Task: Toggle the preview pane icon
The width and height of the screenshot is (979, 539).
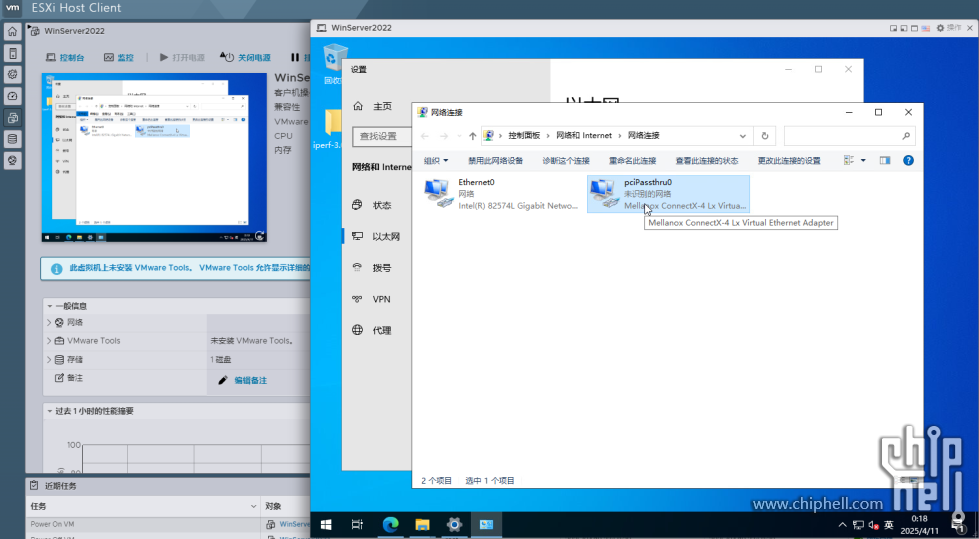Action: tap(885, 161)
